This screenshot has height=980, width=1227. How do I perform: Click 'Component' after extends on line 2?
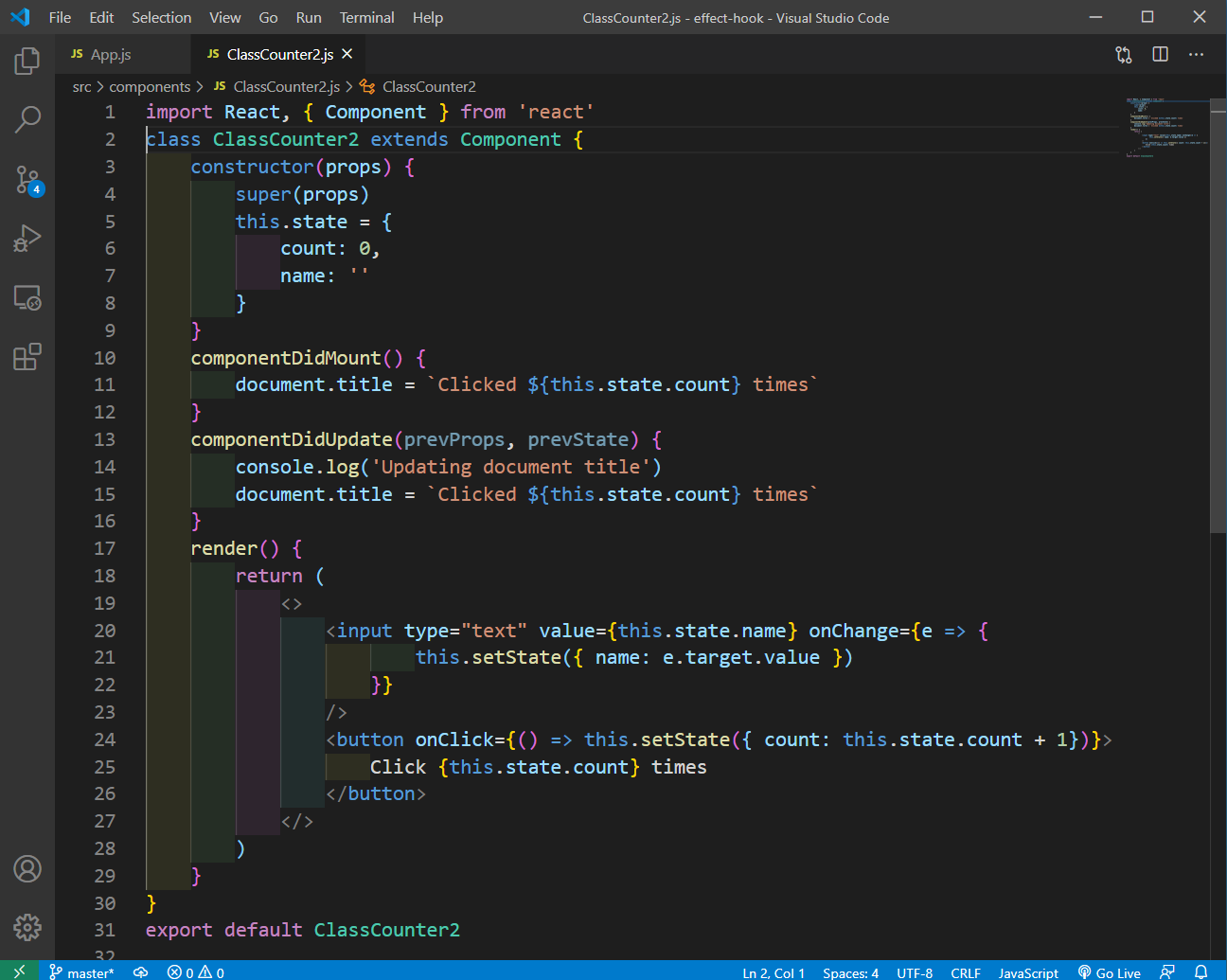point(511,139)
